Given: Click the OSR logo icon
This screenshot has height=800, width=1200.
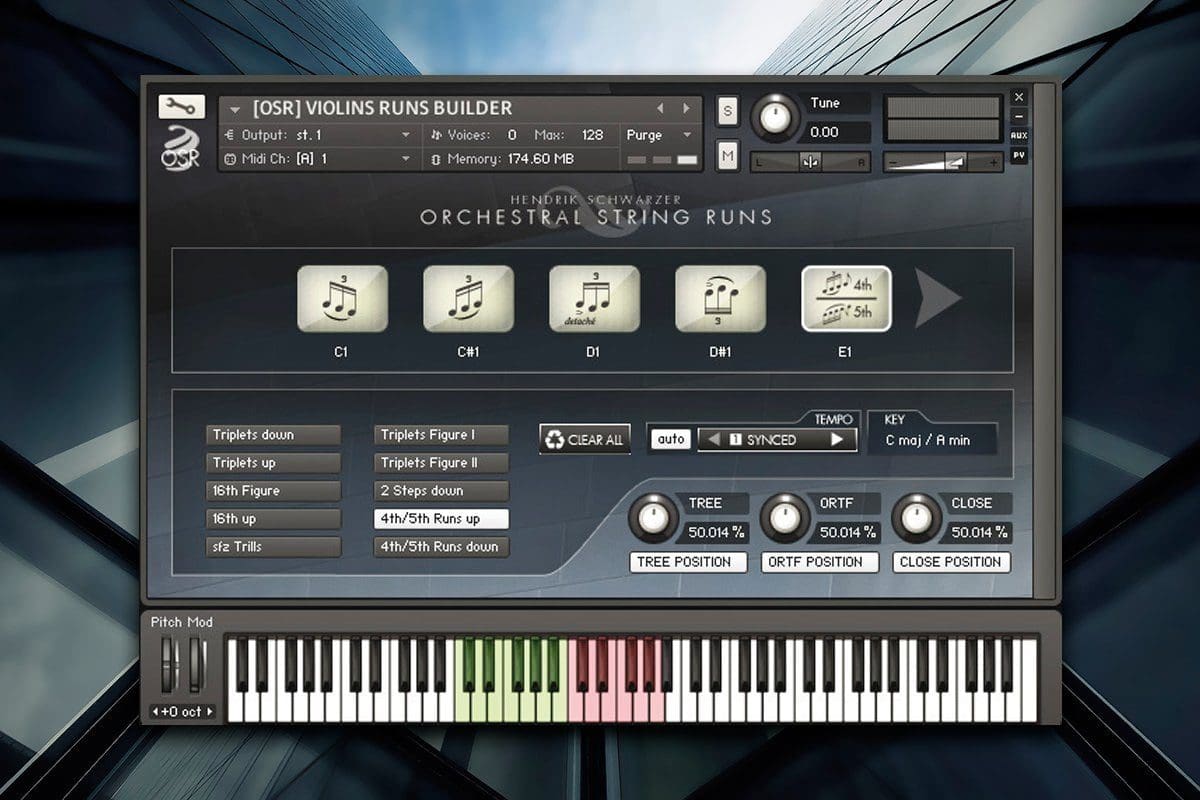Looking at the screenshot, I should pyautogui.click(x=181, y=146).
